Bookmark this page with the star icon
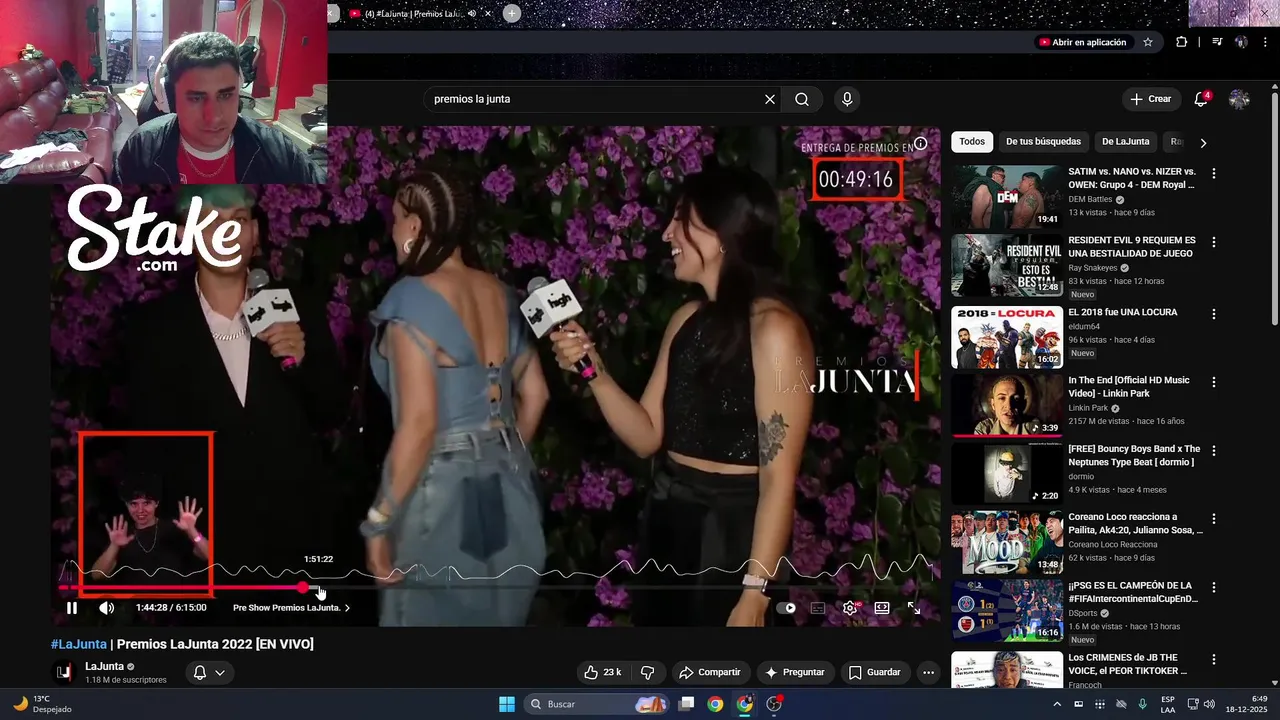 (1148, 42)
